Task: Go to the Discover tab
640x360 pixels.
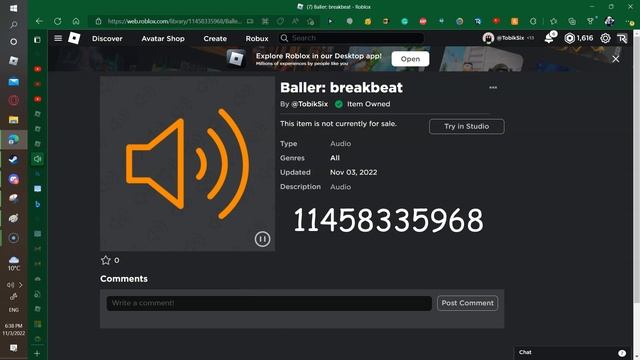Action: pyautogui.click(x=107, y=38)
